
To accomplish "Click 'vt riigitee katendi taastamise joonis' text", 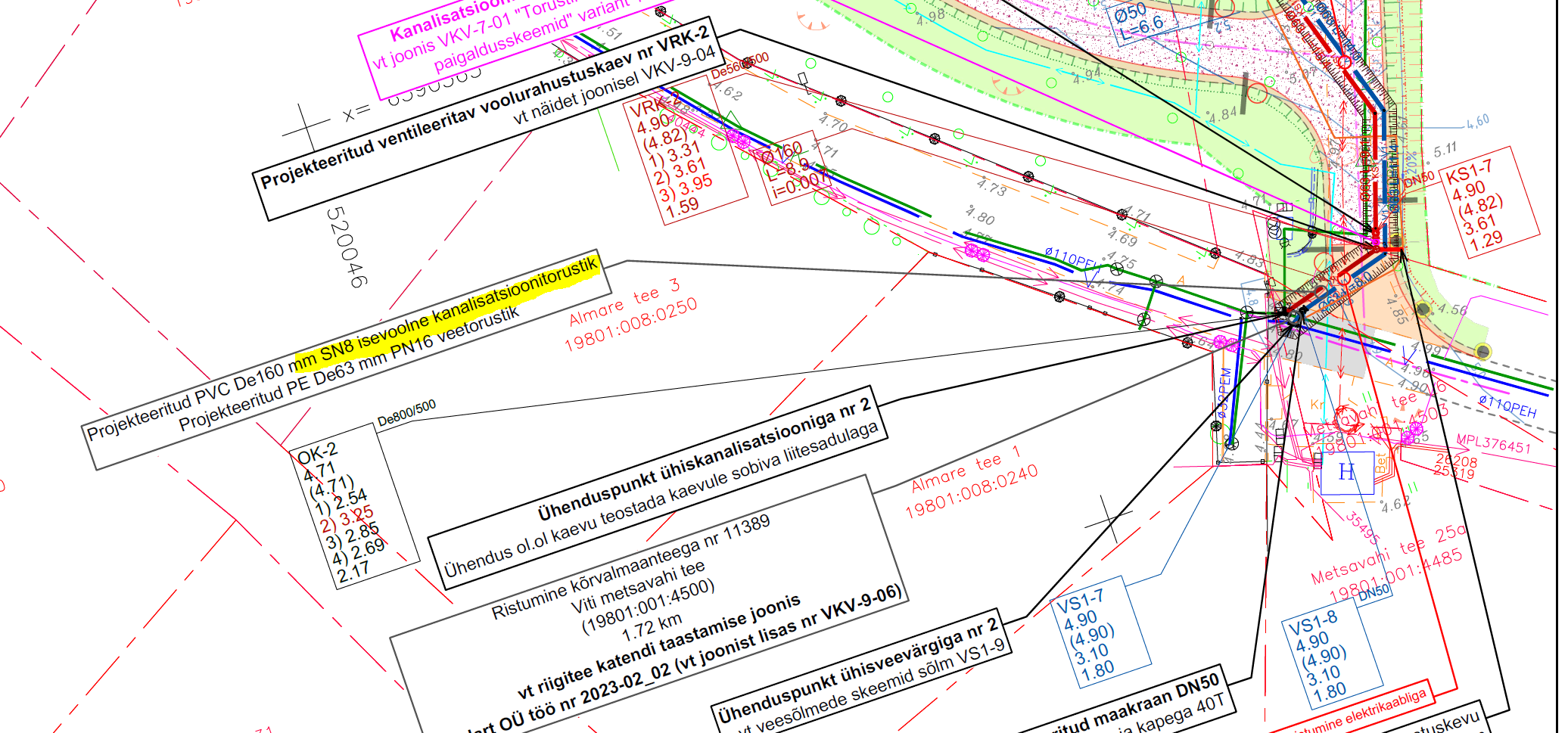I will (658, 647).
